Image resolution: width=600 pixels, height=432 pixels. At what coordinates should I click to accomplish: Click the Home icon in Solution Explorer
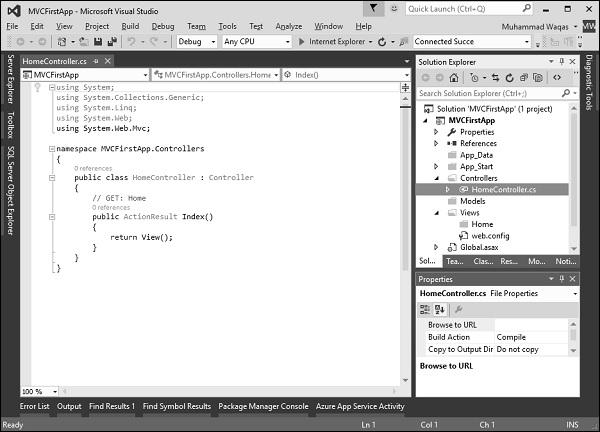click(454, 78)
